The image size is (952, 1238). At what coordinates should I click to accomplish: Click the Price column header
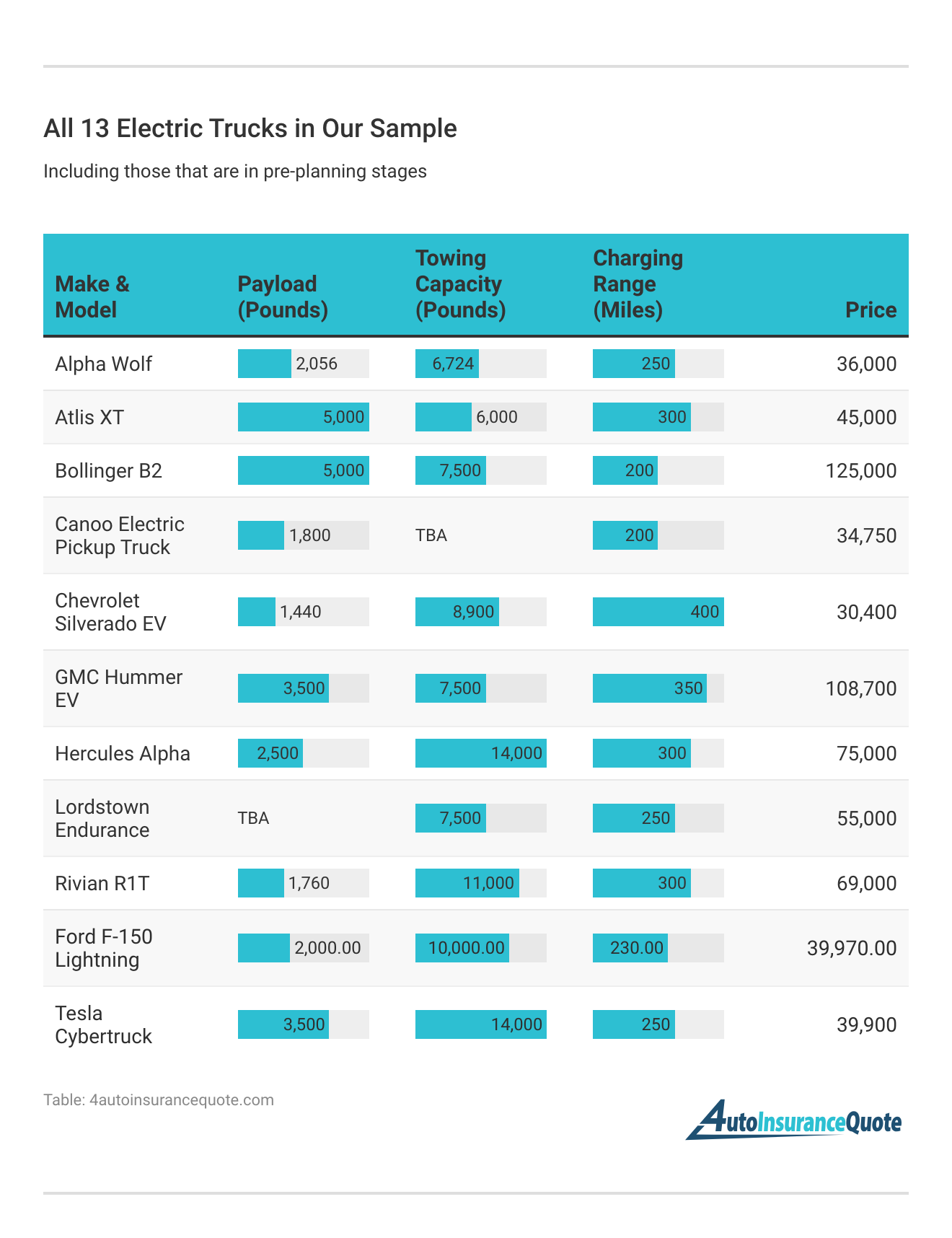871,309
